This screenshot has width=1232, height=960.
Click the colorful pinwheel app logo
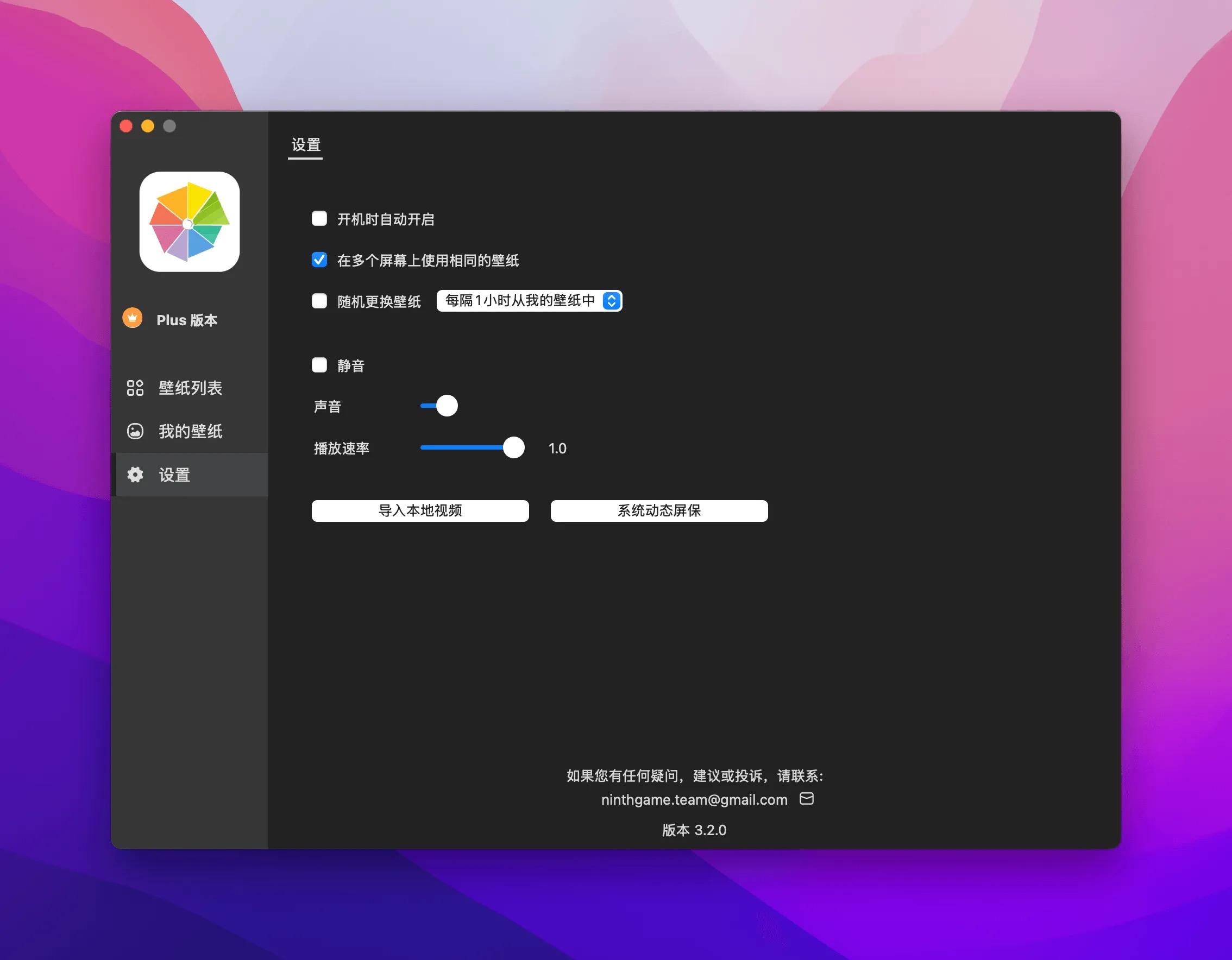(190, 222)
